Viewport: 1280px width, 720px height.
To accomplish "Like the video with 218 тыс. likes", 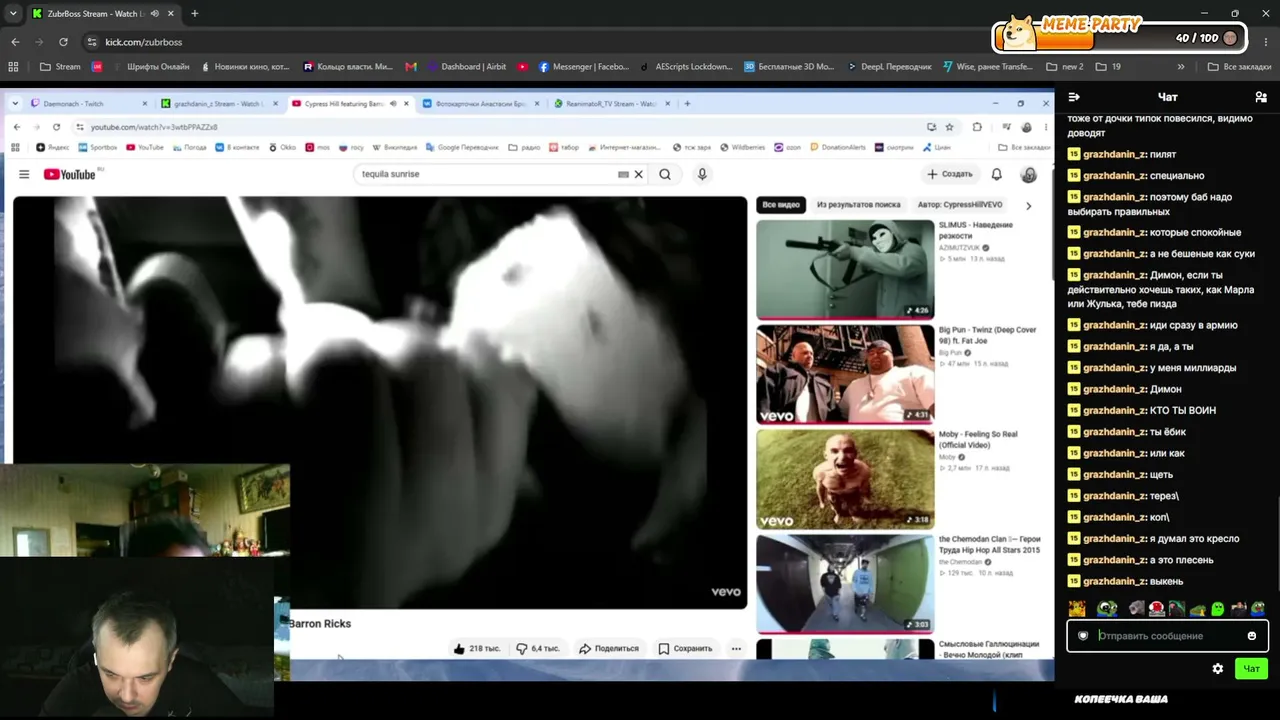I will pyautogui.click(x=476, y=648).
